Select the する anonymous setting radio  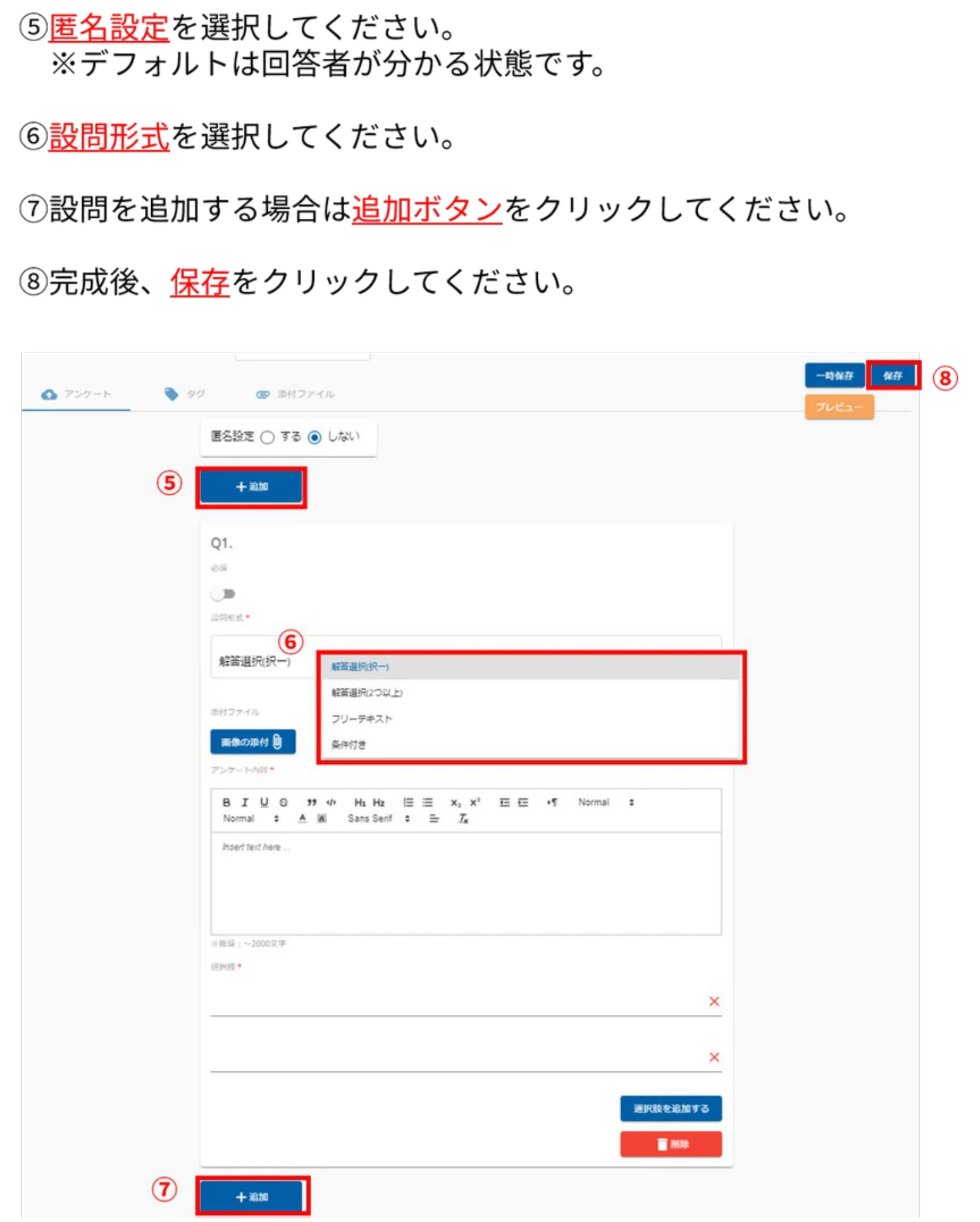[x=268, y=437]
